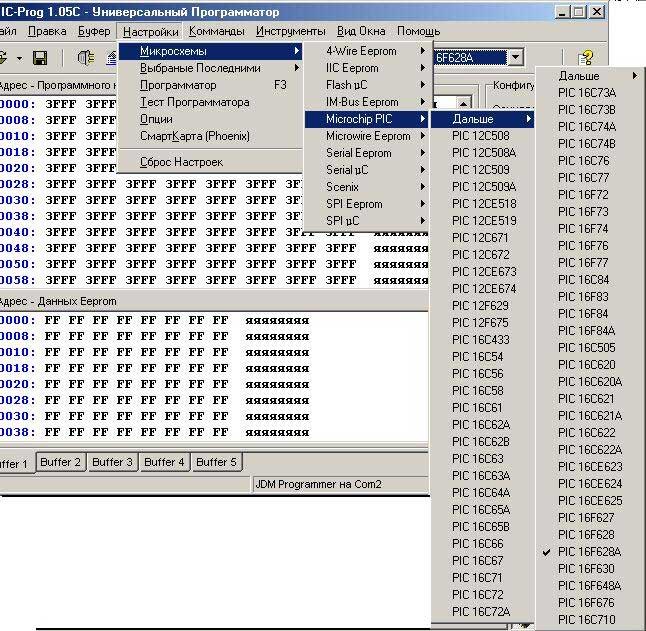Viewport: 646px width, 631px height.
Task: Expand the Flash µC submenu
Action: pyautogui.click(x=367, y=85)
